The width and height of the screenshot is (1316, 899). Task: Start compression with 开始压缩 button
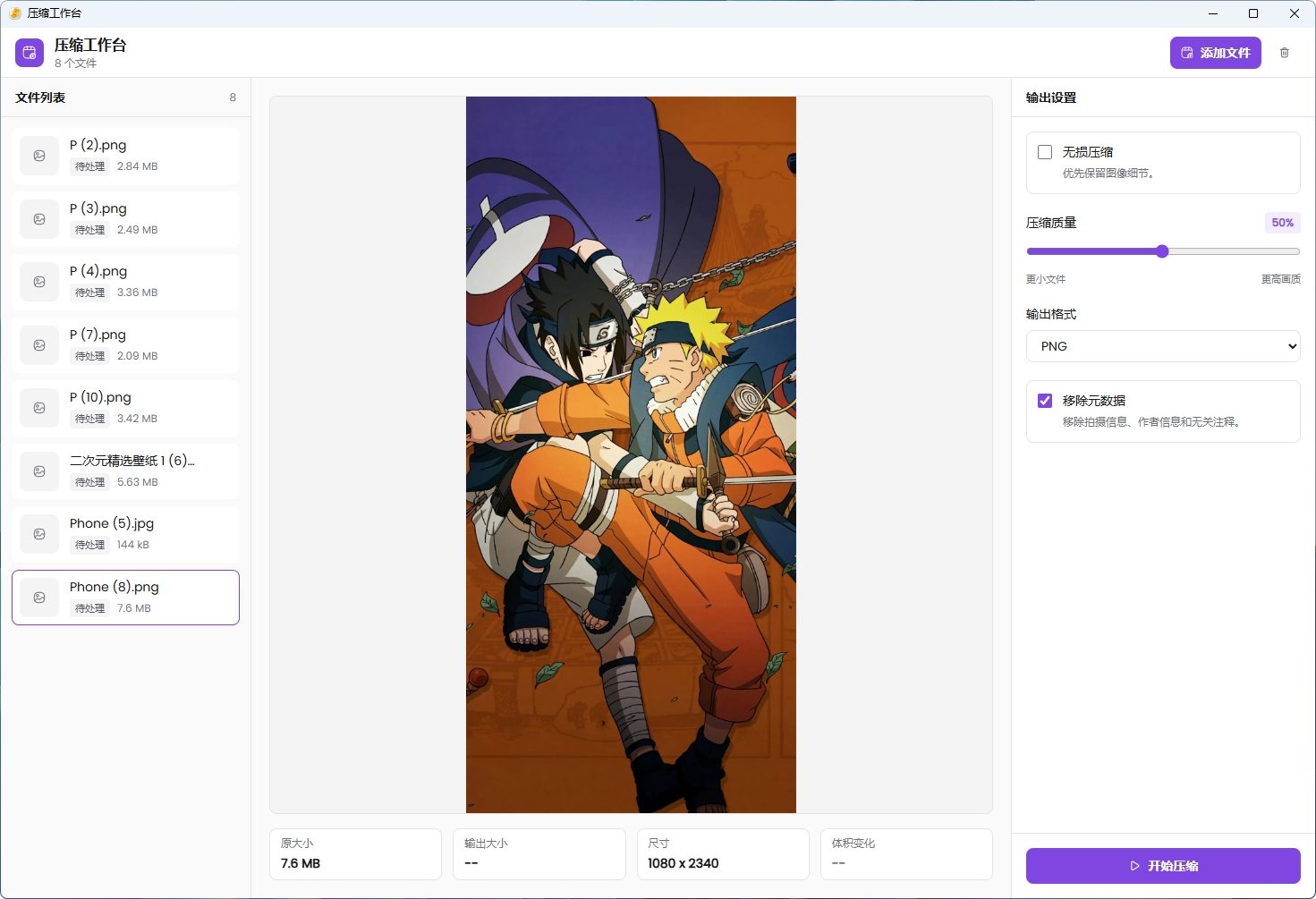(x=1163, y=866)
